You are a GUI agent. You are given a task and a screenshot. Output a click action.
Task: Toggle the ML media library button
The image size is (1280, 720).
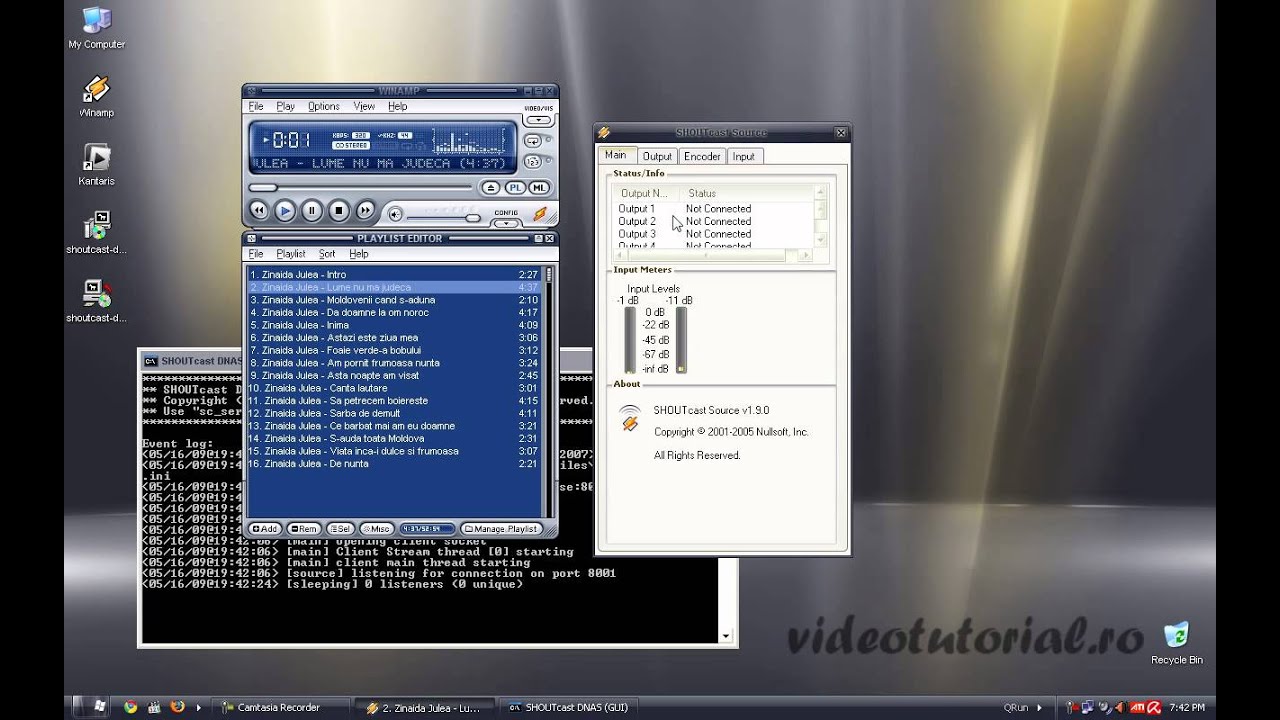coord(539,188)
